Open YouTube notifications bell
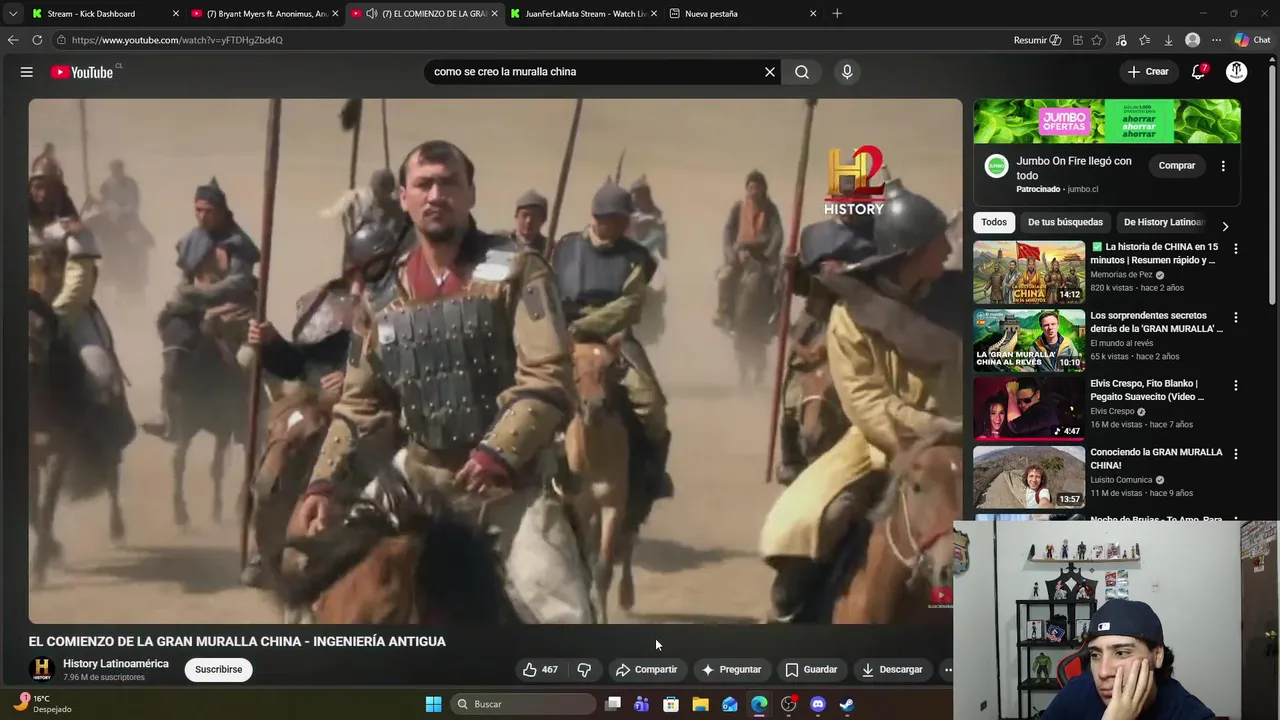The width and height of the screenshot is (1280, 720). click(x=1198, y=72)
